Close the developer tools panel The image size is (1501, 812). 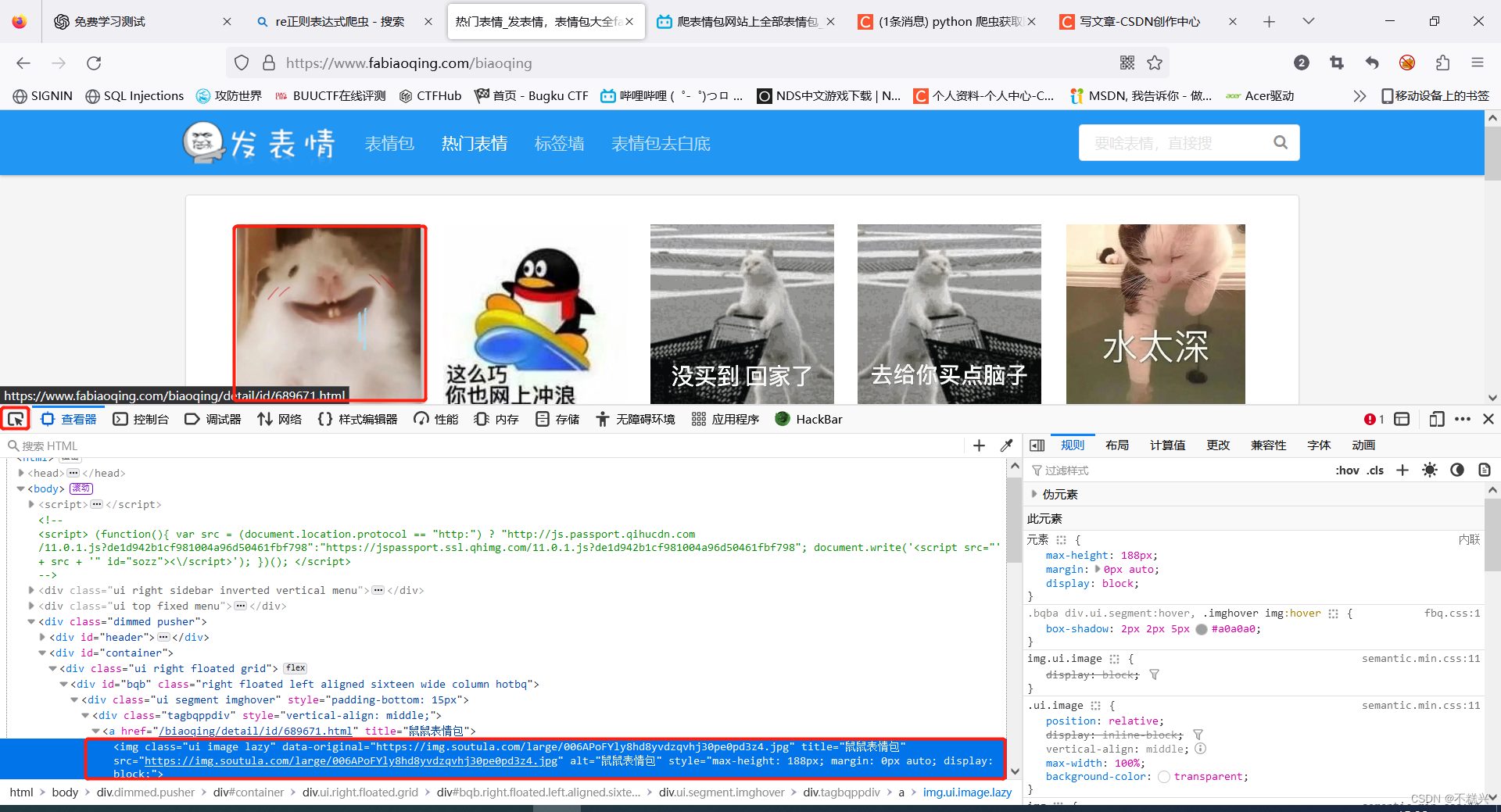pyautogui.click(x=1488, y=420)
